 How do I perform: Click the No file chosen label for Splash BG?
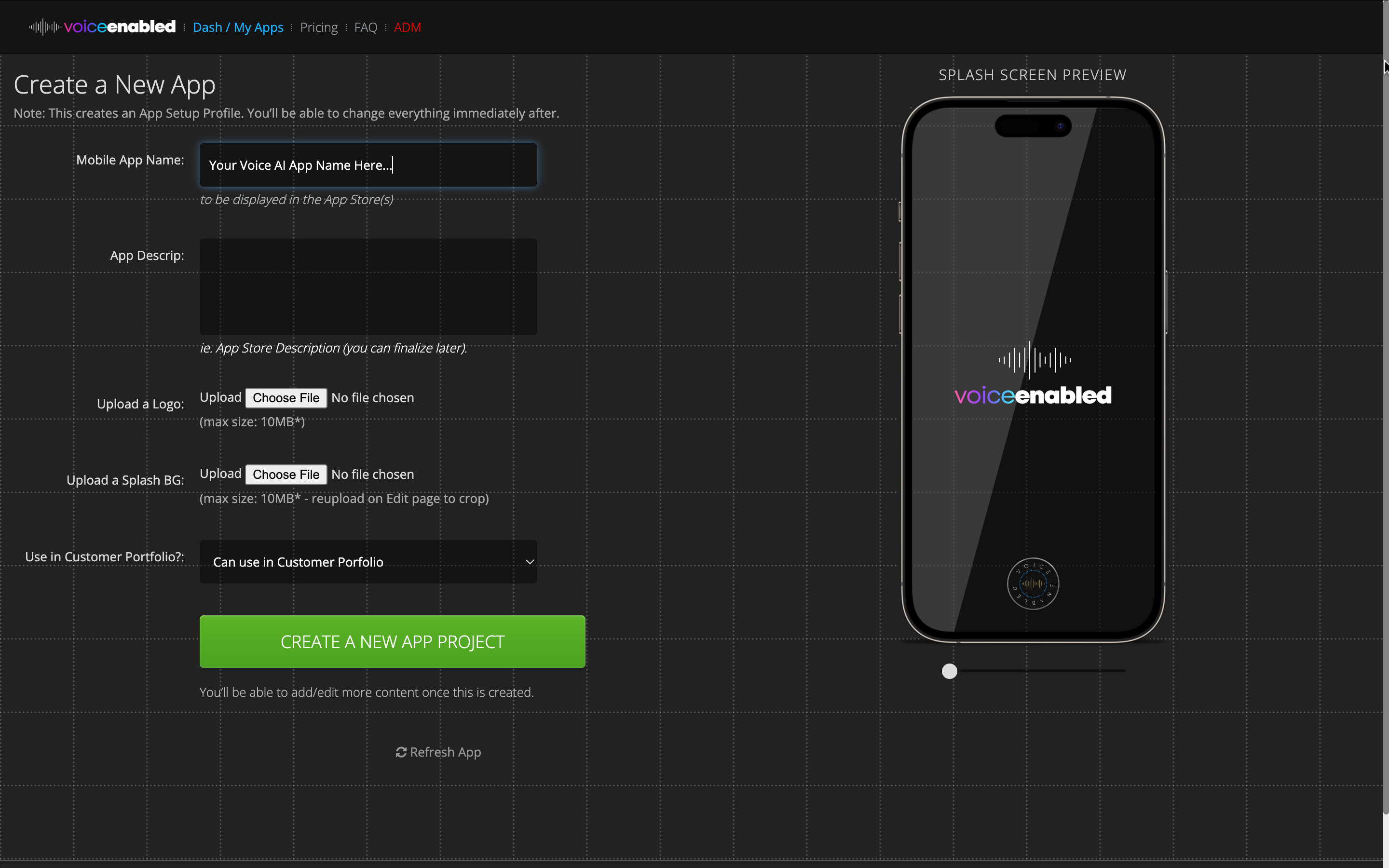coord(372,474)
